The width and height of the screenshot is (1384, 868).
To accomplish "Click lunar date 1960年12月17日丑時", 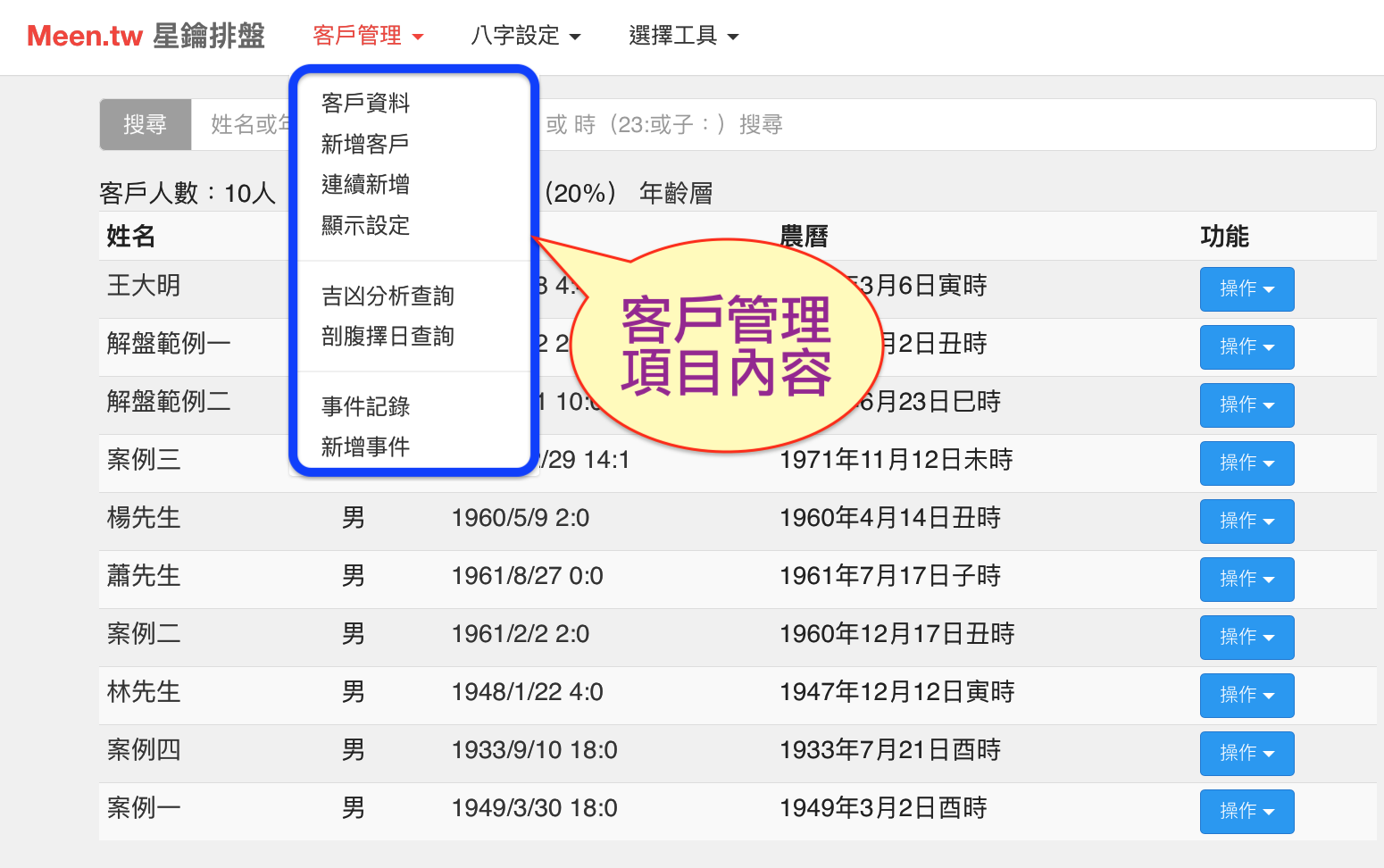I will tap(897, 634).
